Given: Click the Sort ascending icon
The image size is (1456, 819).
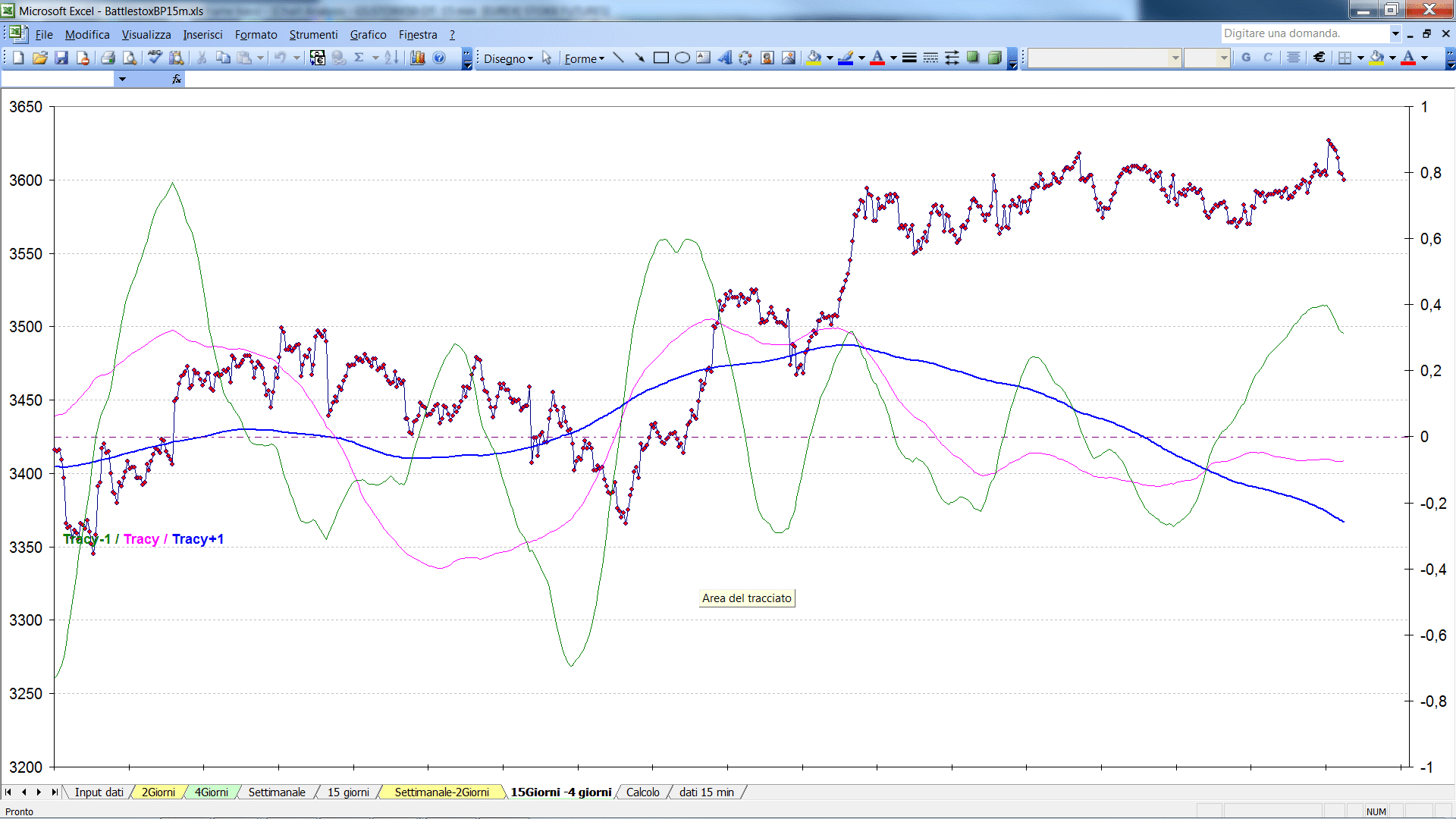Looking at the screenshot, I should (x=391, y=58).
